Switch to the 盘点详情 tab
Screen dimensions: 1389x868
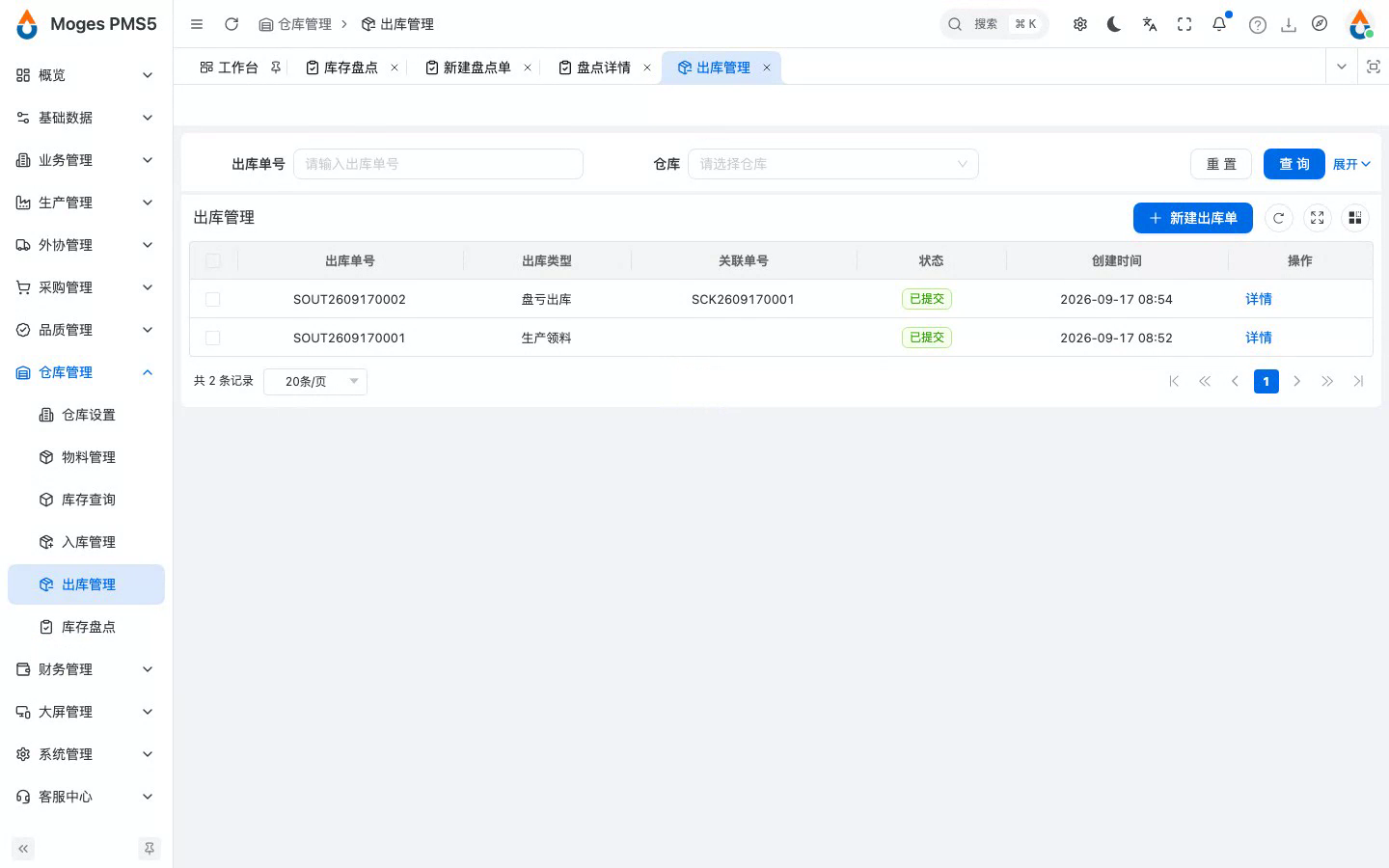pos(603,68)
